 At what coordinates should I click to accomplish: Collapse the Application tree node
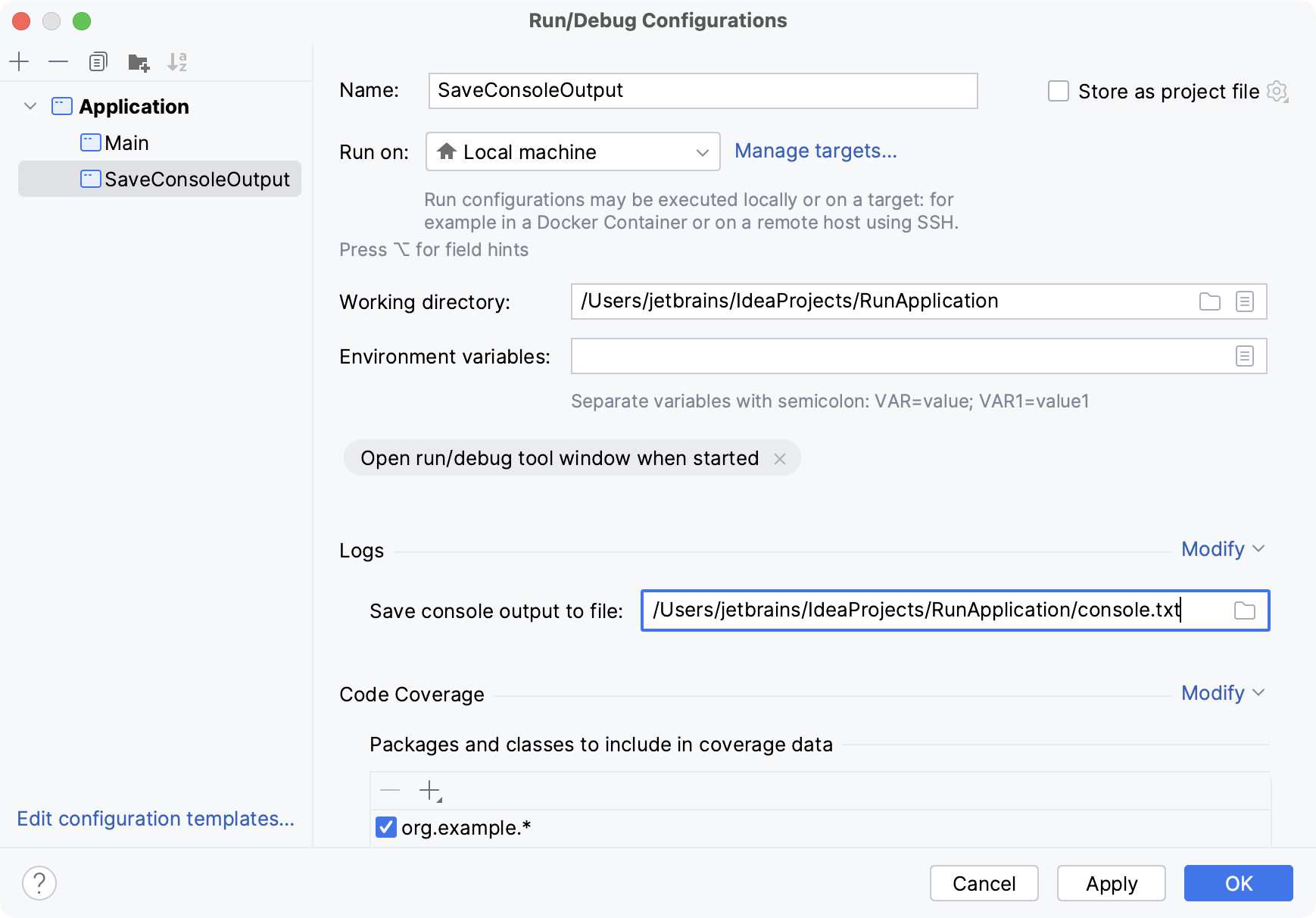(30, 106)
